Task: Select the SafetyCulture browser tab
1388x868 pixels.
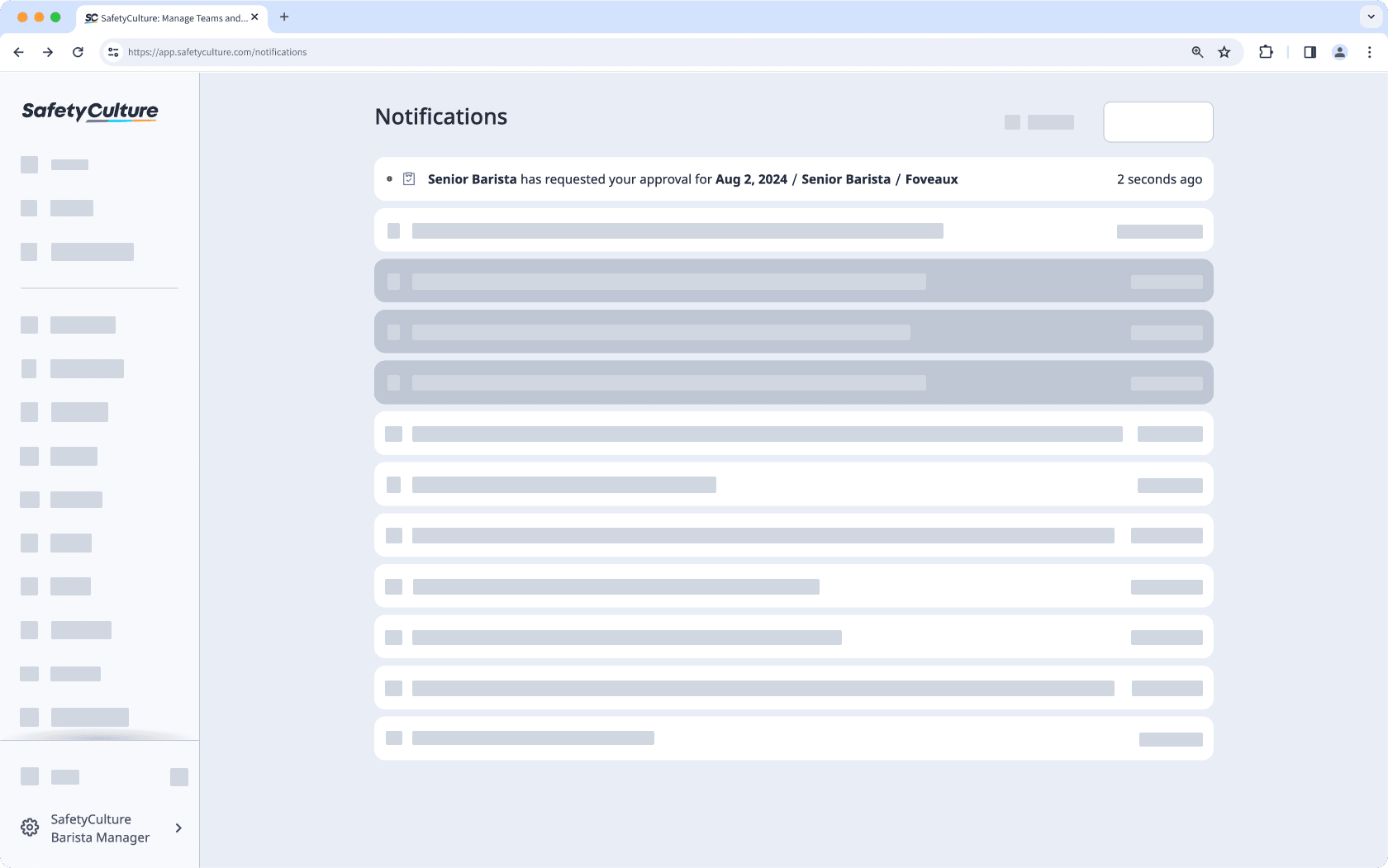Action: coord(165,17)
